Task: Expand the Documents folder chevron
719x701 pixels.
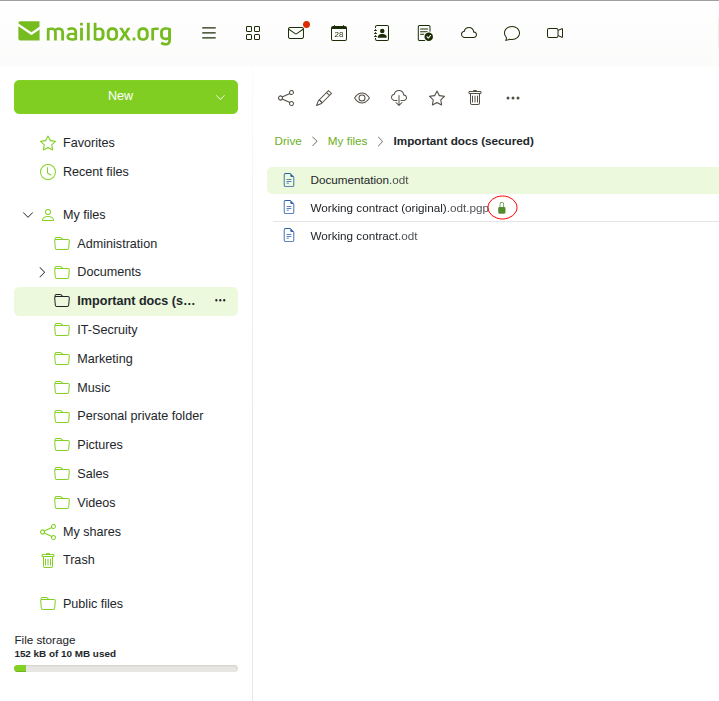Action: tap(42, 272)
